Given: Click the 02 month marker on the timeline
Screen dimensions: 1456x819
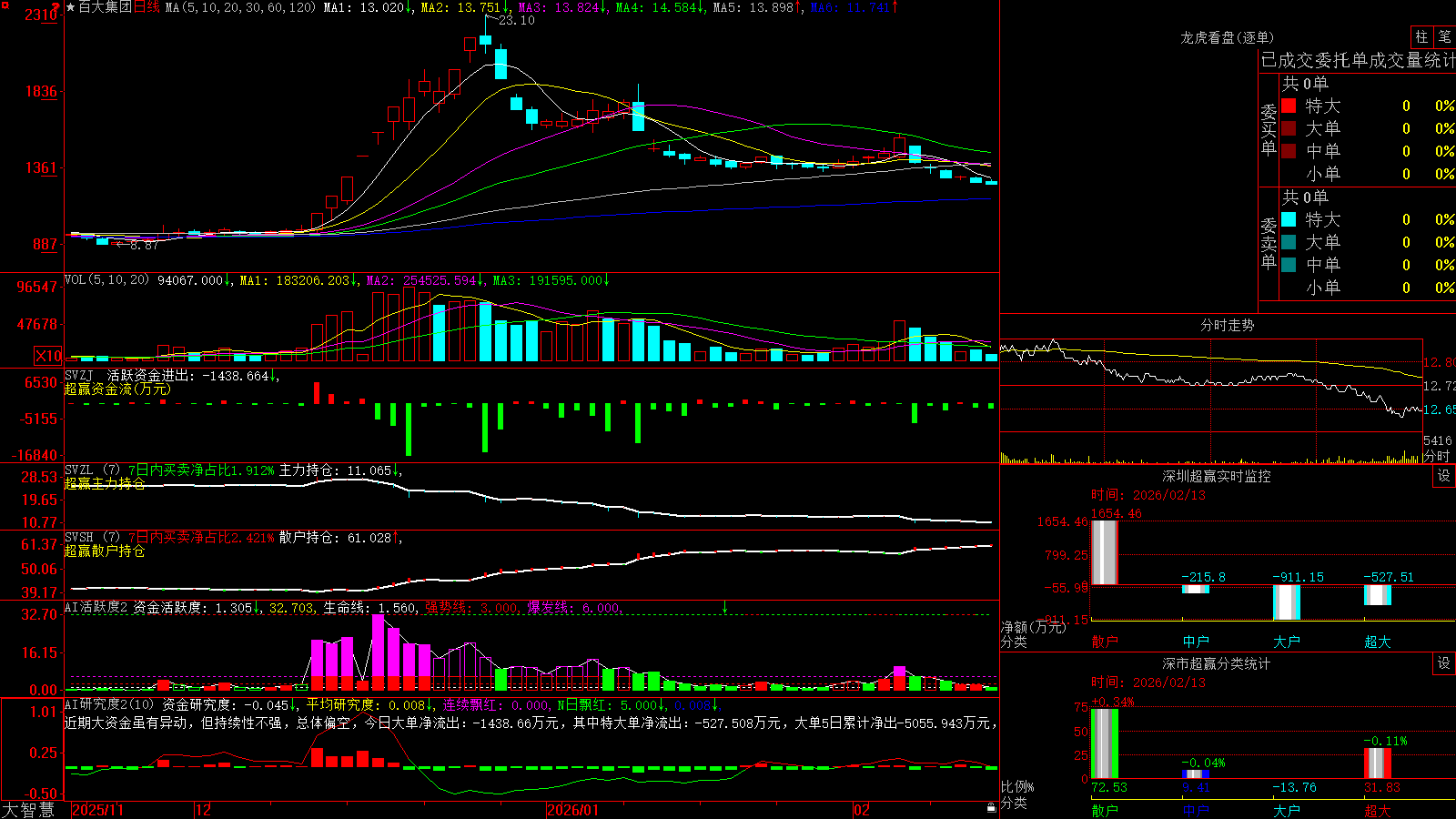Looking at the screenshot, I should click(x=861, y=810).
